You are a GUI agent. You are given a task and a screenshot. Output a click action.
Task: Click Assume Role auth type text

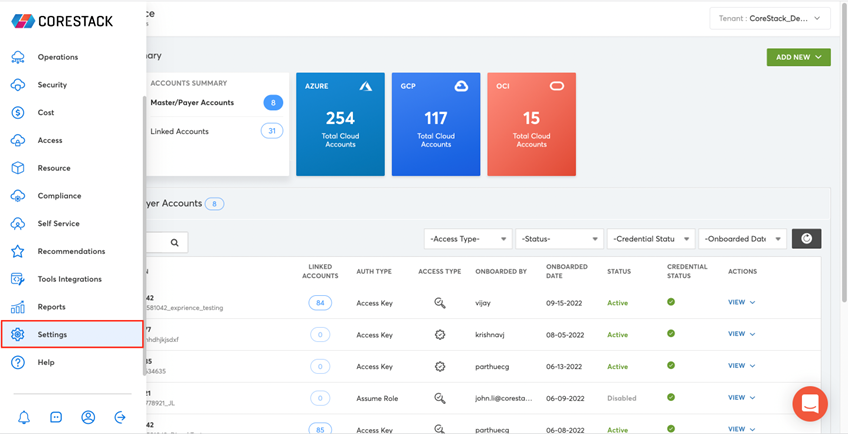click(377, 398)
